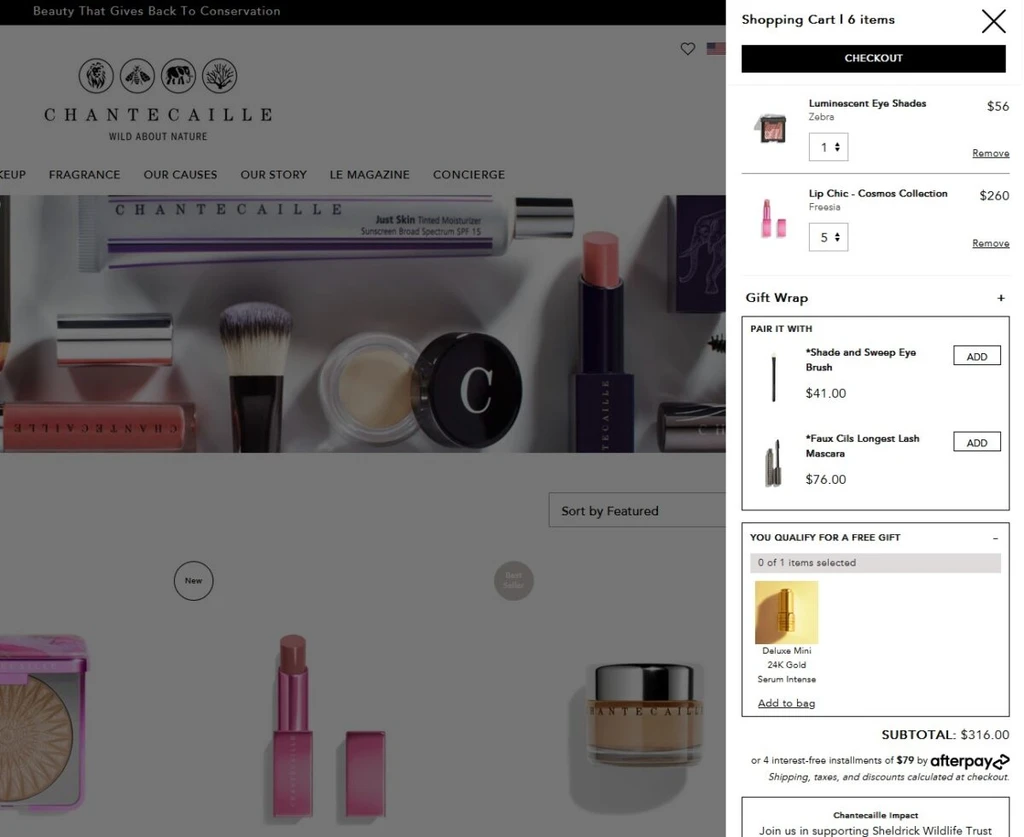Click the 0 of 1 items selected bar
Image resolution: width=1024 pixels, height=837 pixels.
point(875,563)
